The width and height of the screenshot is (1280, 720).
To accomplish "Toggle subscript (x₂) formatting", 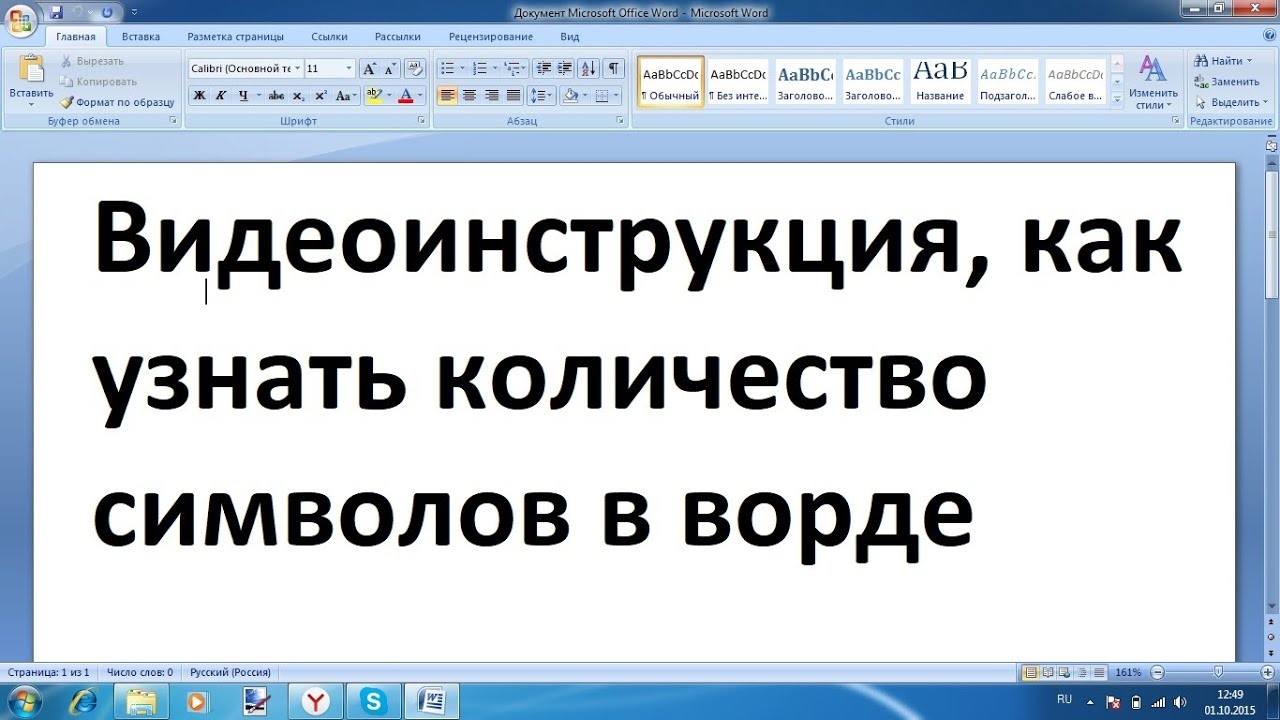I will pos(298,96).
